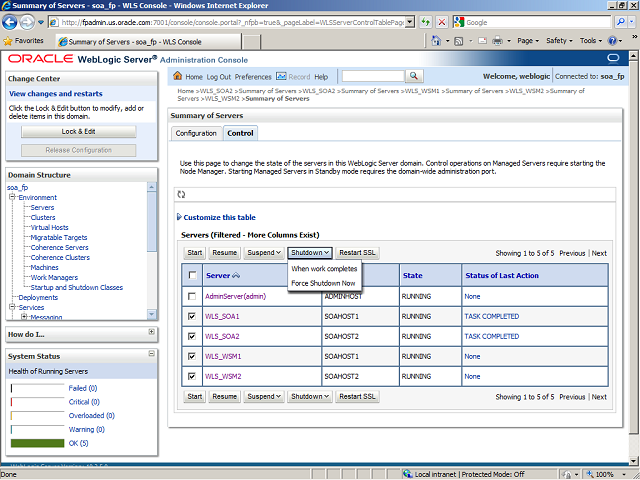Click the Record icon in console toolbar

tap(281, 77)
